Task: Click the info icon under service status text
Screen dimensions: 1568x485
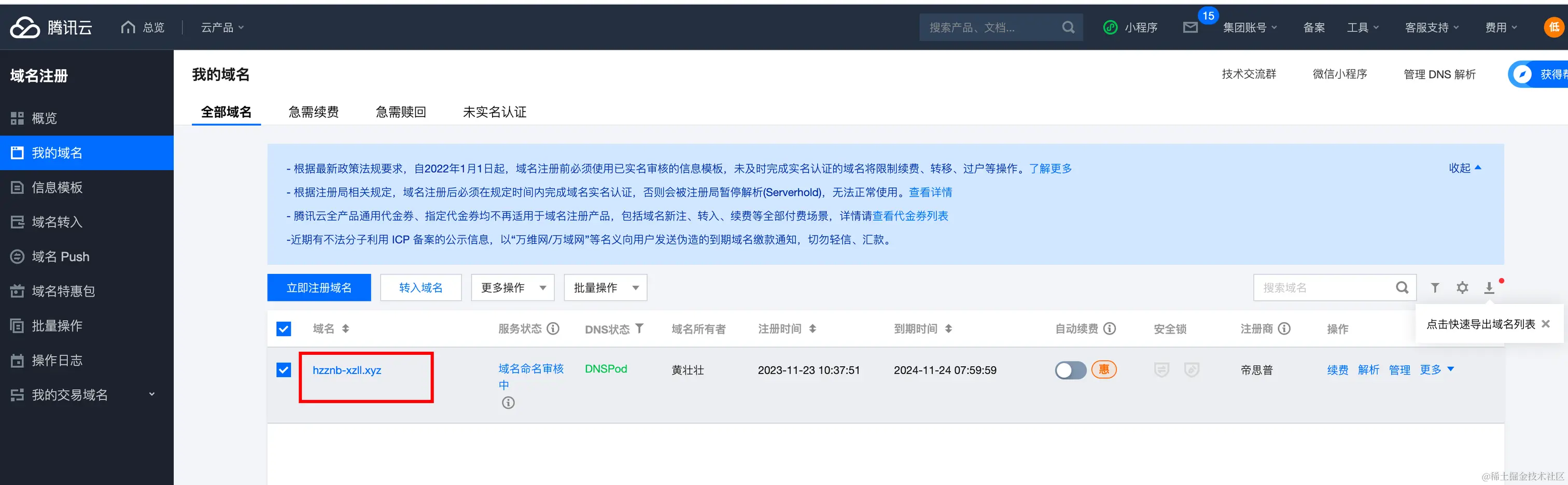Action: [508, 403]
